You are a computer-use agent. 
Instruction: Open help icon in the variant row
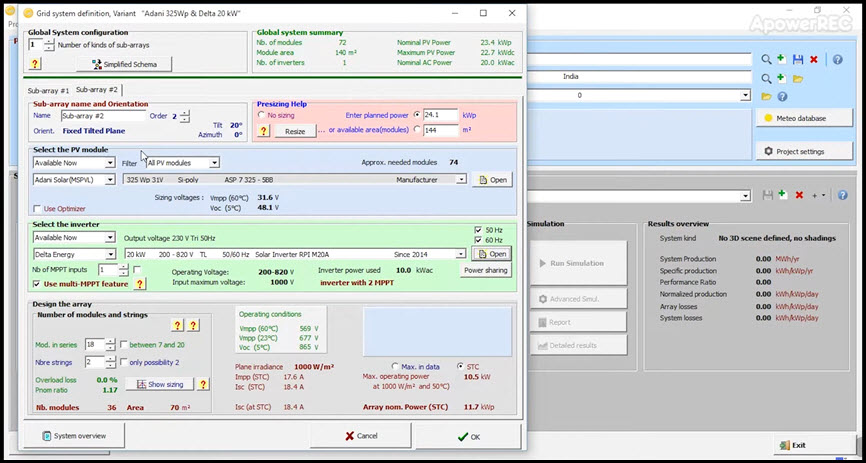coord(842,195)
